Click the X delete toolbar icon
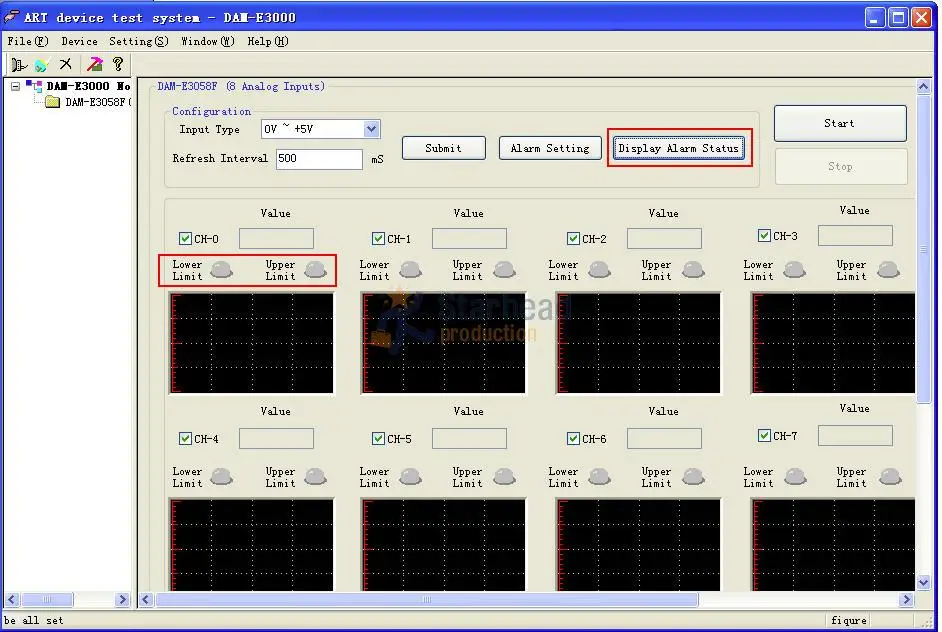The width and height of the screenshot is (942, 632). point(65,64)
